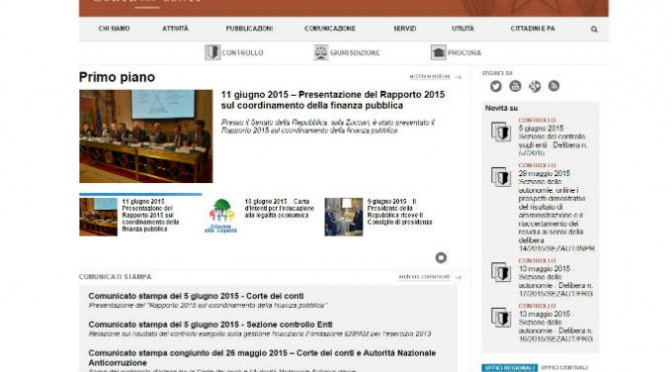
Task: Switch to Uffici Centrali tab
Action: 564,368
